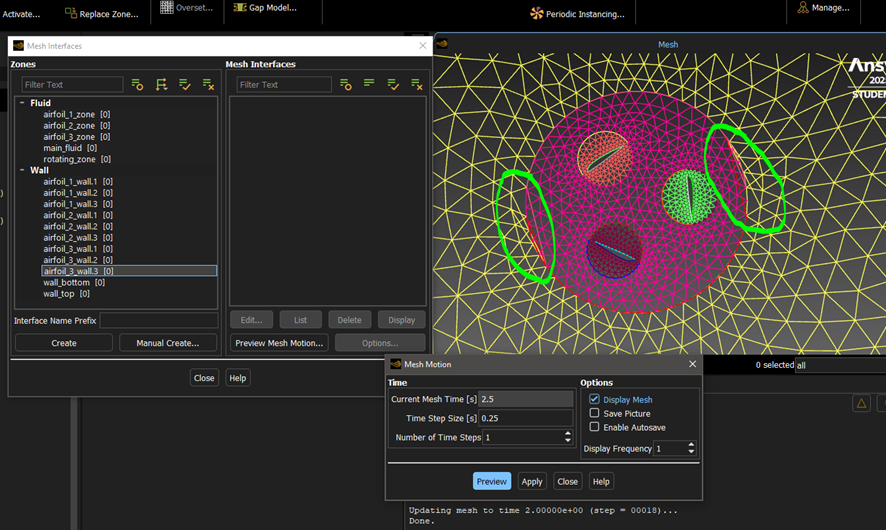Click Zones toggle tree view icon
886x530 pixels.
pyautogui.click(x=161, y=85)
